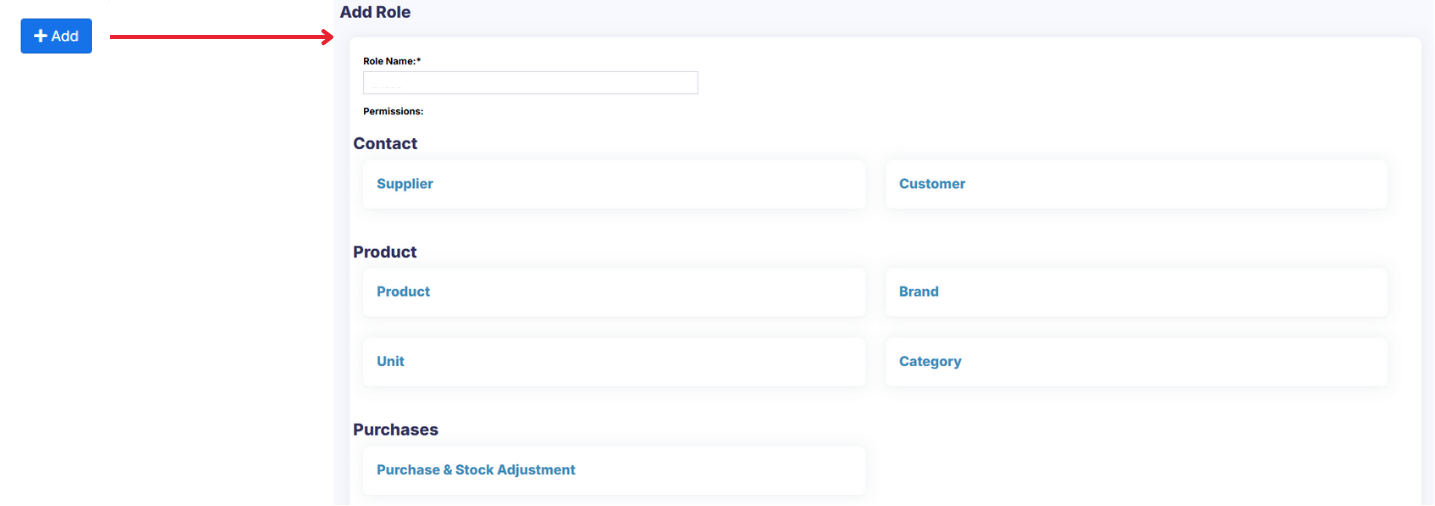Screen dimensions: 1435x506
Task: Click the required asterisk beside Role Name
Action: tap(419, 61)
